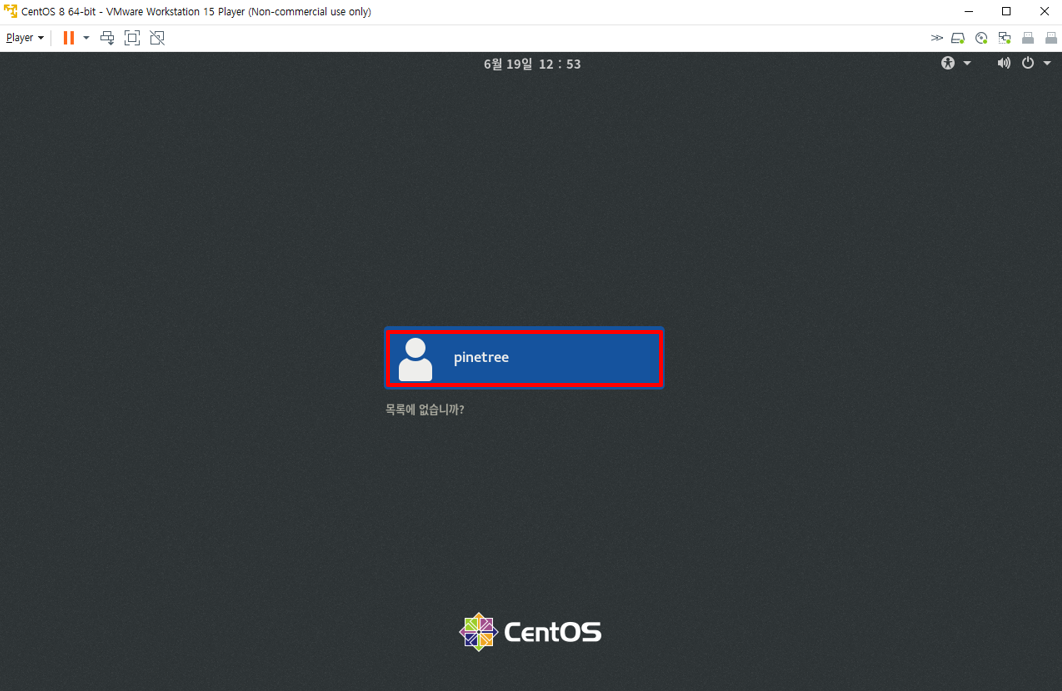
Task: Select the pinetree user account
Action: [x=524, y=358]
